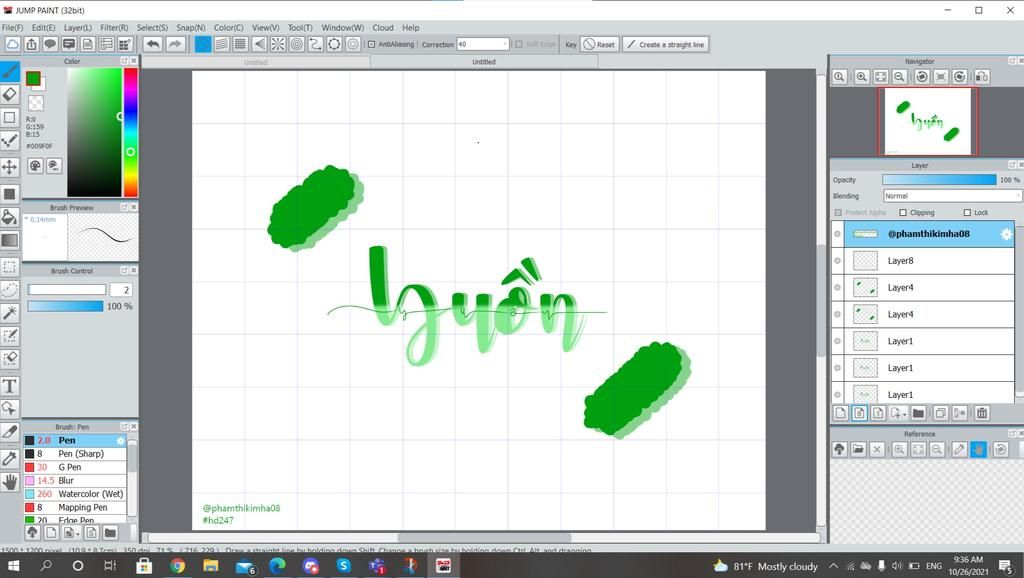Select the Eraser tool

click(x=10, y=94)
